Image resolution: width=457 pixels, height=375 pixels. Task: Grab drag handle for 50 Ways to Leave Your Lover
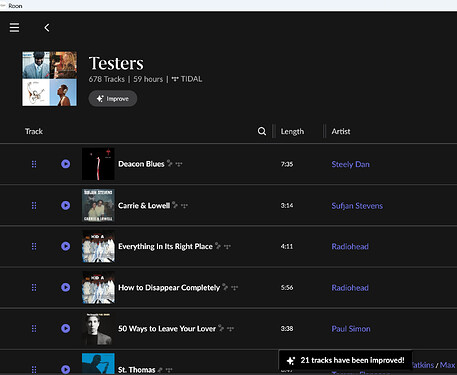[x=34, y=329]
